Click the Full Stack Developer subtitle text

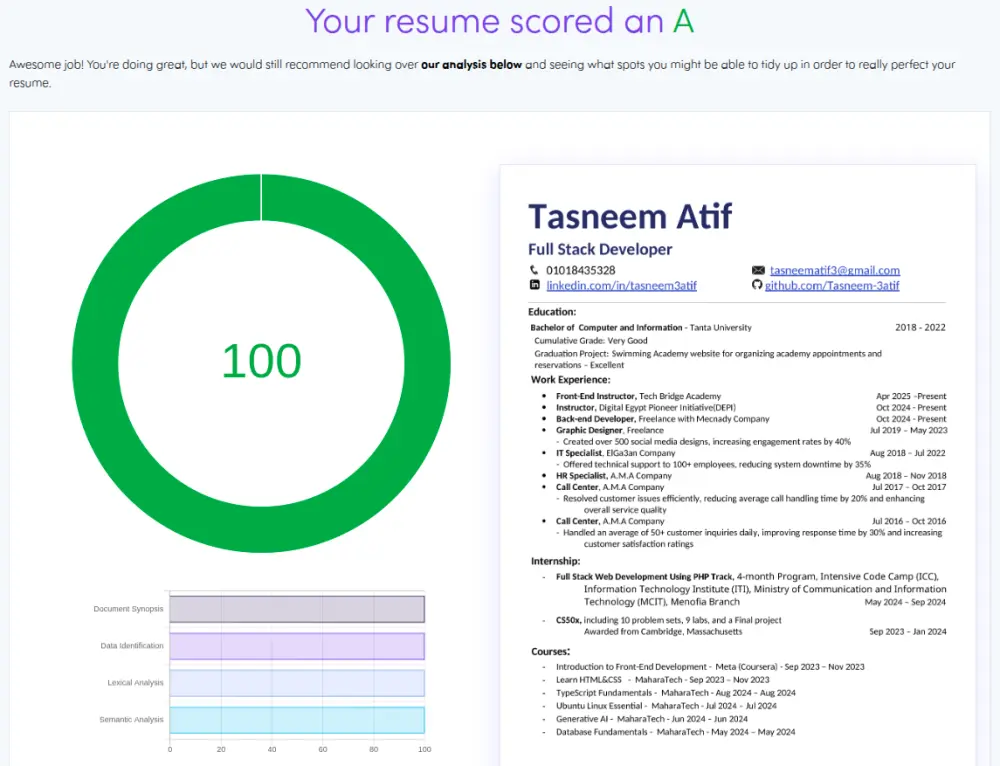[x=600, y=249]
